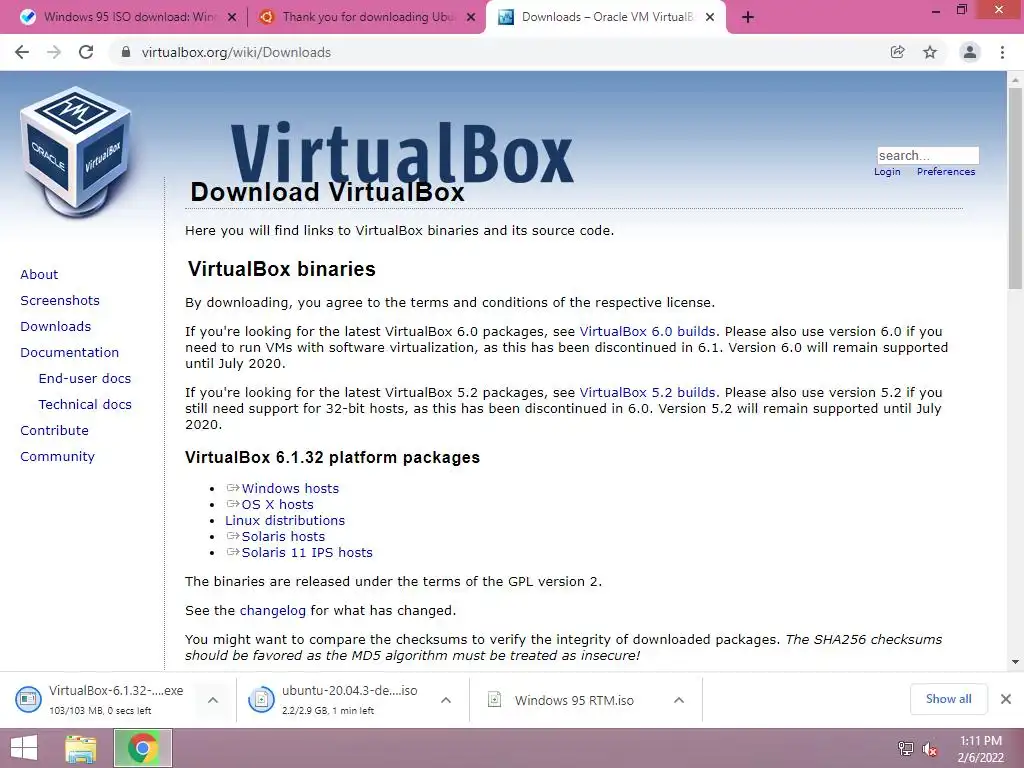Screen dimensions: 1024x768
Task: Open a new browser tab
Action: (748, 18)
